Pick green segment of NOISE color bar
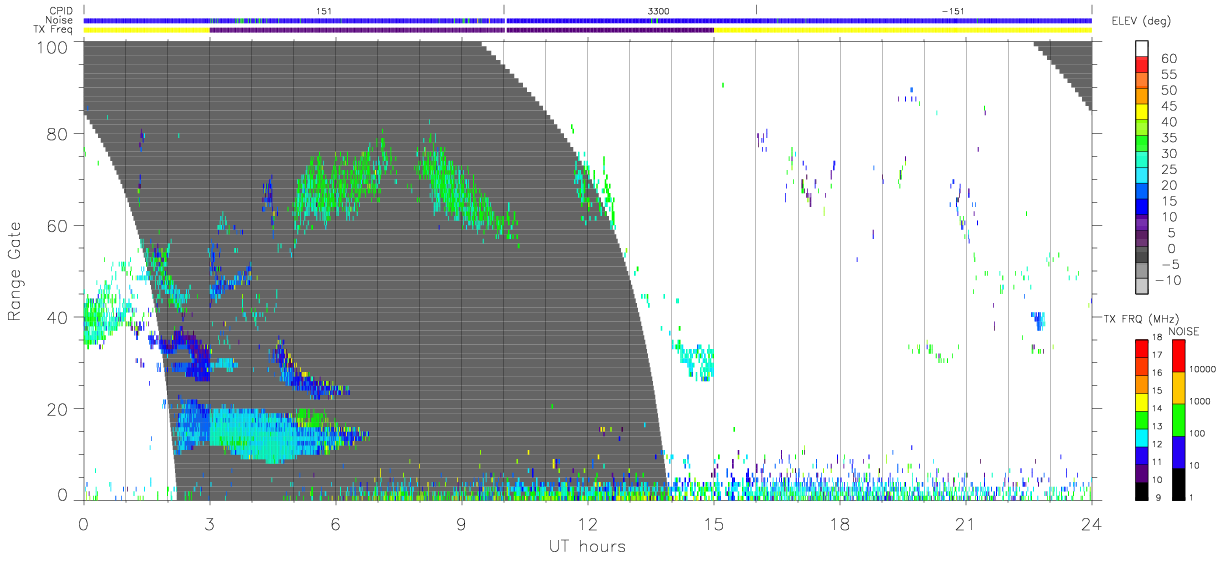Screen dimensions: 1228x567 click(1179, 419)
